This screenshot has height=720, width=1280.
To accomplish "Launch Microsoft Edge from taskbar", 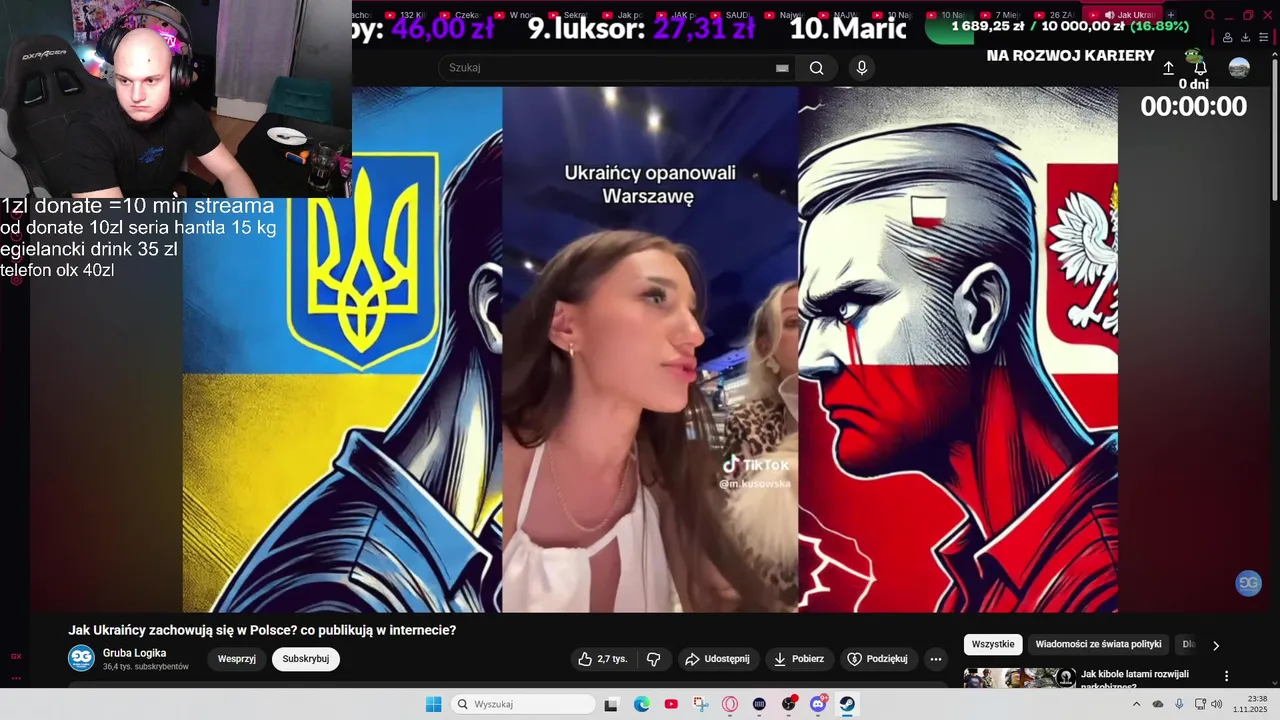I will tap(642, 704).
